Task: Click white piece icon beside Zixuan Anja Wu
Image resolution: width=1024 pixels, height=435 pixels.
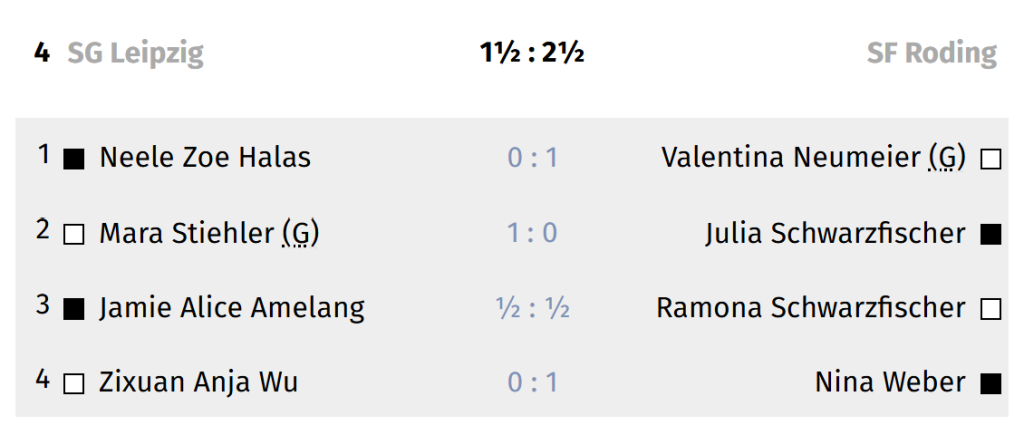Action: pos(74,384)
